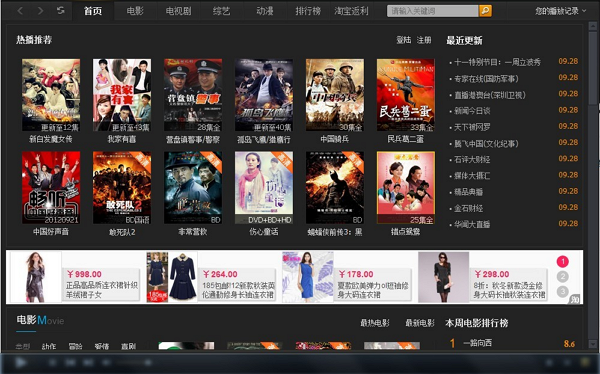Open 十一特别节目：一周立波秀 entry
The height and width of the screenshot is (374, 600).
[x=497, y=62]
